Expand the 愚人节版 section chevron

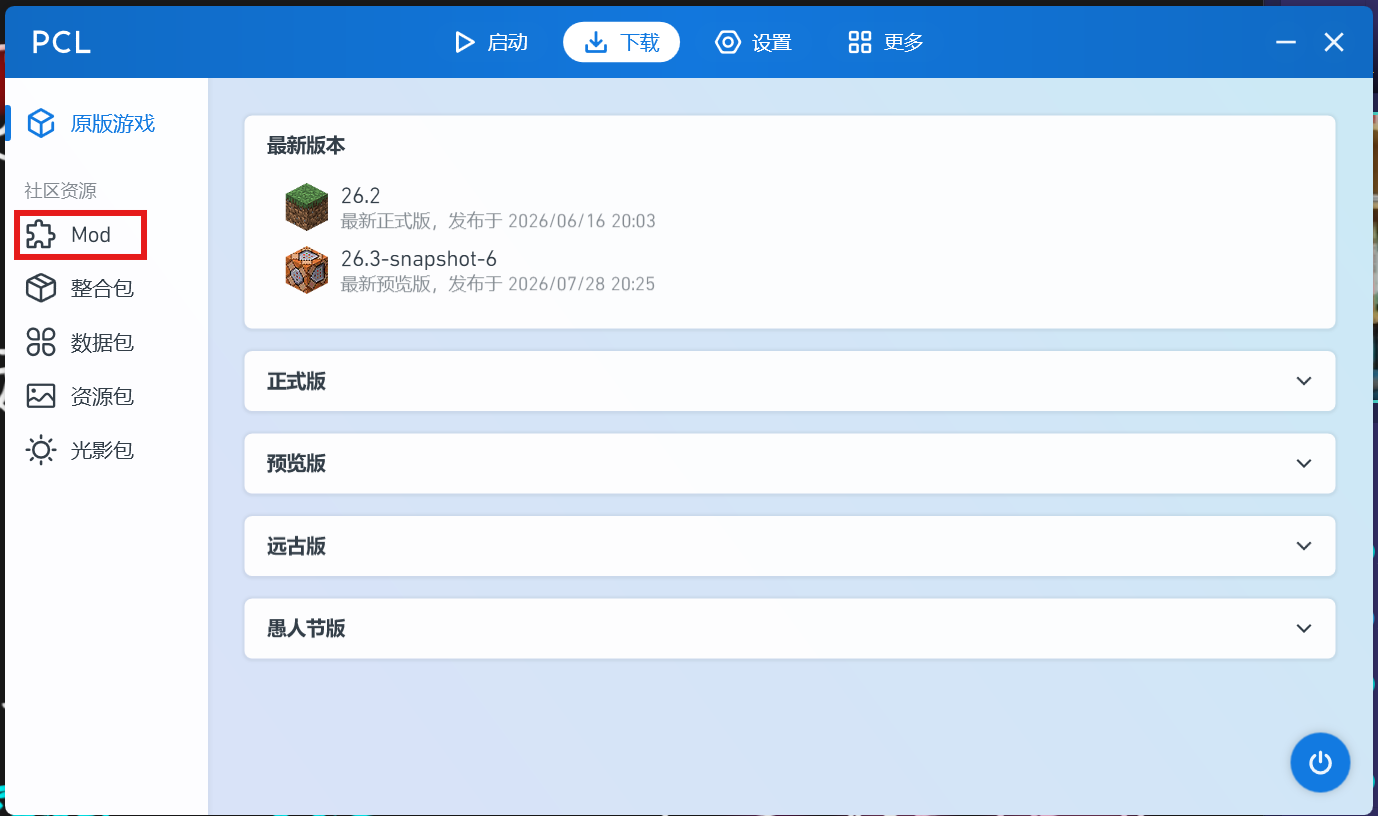click(1303, 628)
